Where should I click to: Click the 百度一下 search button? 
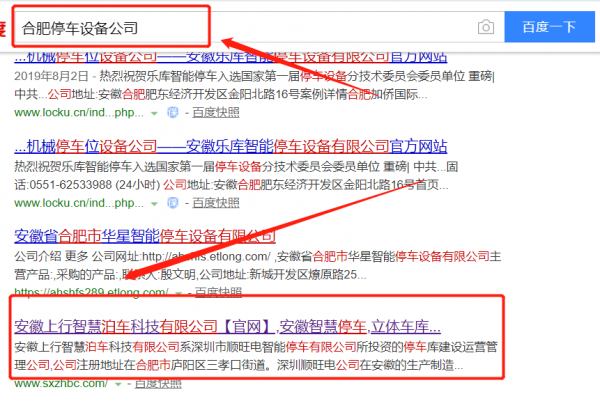549,26
